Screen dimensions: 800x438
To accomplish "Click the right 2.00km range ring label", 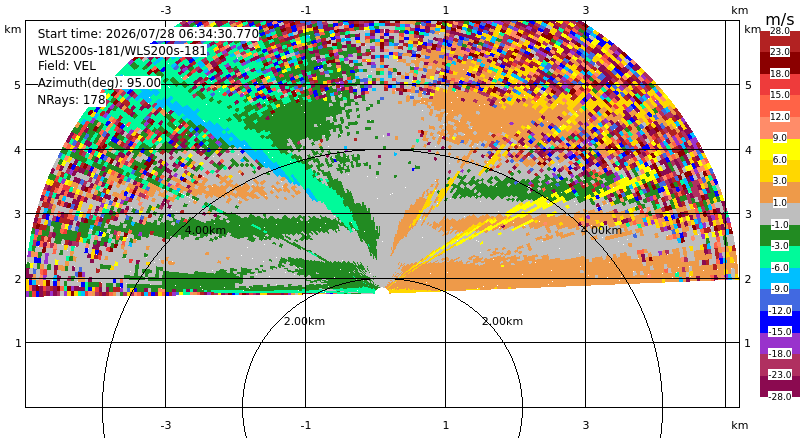I will (x=502, y=321).
